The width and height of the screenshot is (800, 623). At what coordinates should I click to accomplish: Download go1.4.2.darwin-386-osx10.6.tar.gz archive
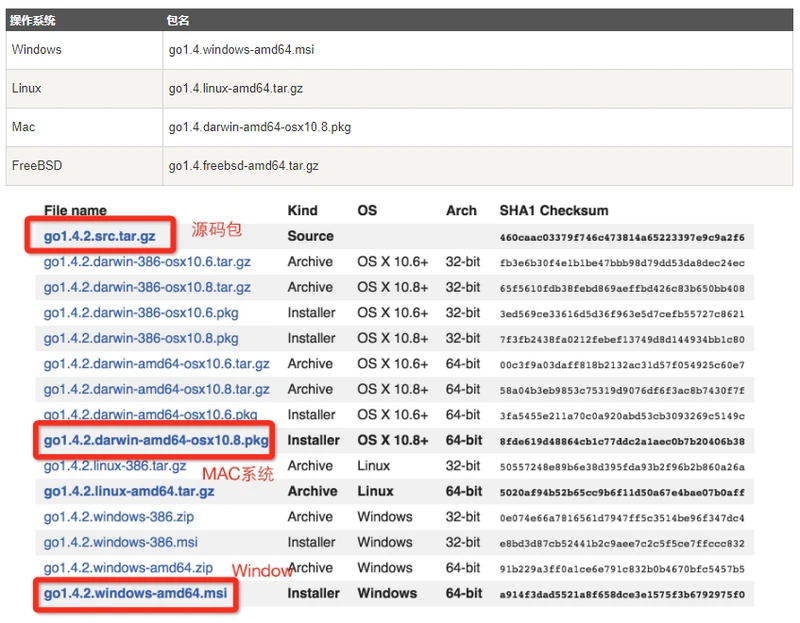[x=147, y=262]
